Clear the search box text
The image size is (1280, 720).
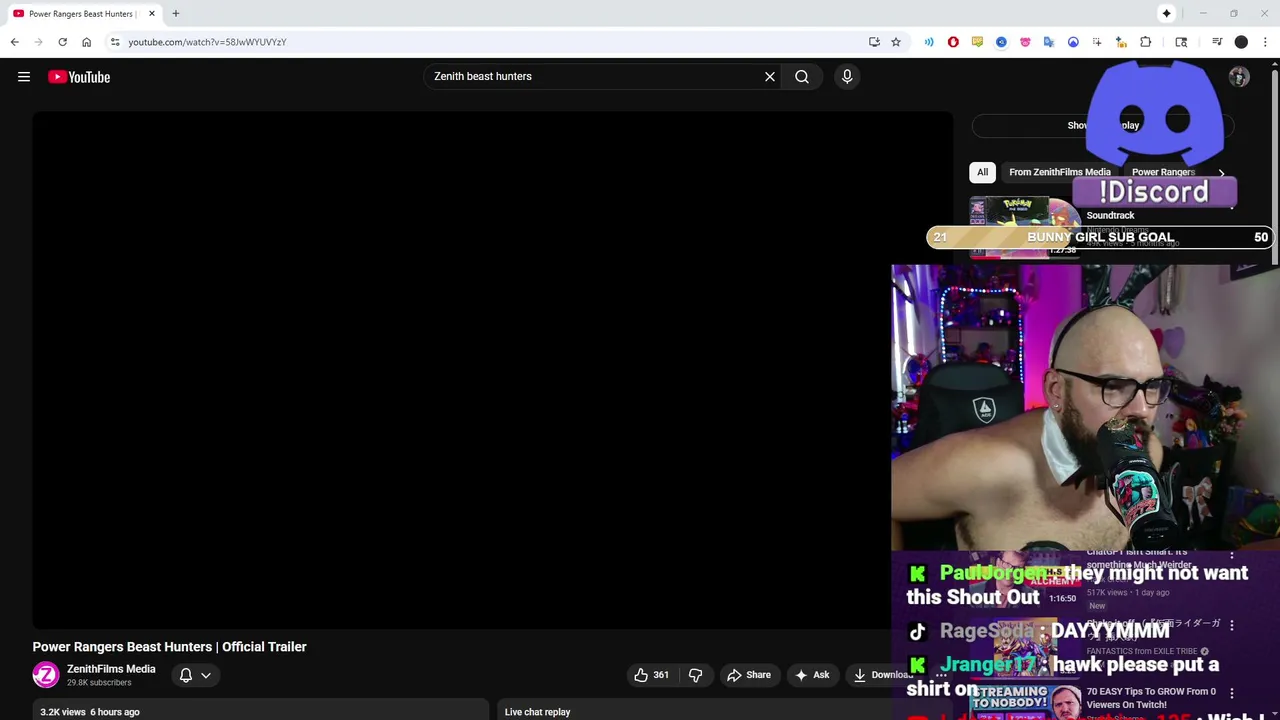click(x=770, y=76)
